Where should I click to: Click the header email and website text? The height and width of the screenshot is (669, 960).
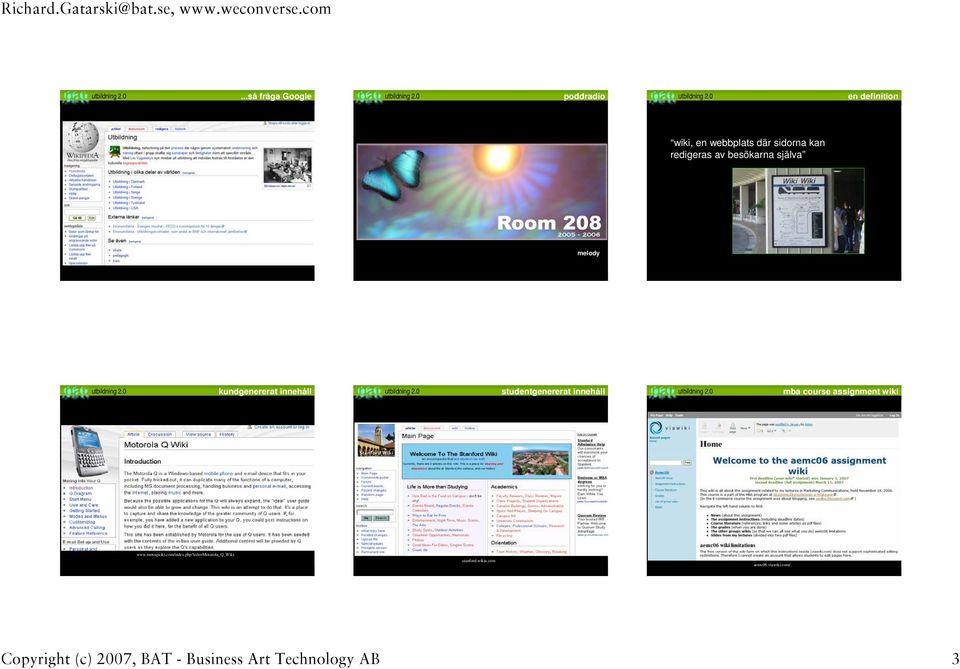click(x=166, y=9)
